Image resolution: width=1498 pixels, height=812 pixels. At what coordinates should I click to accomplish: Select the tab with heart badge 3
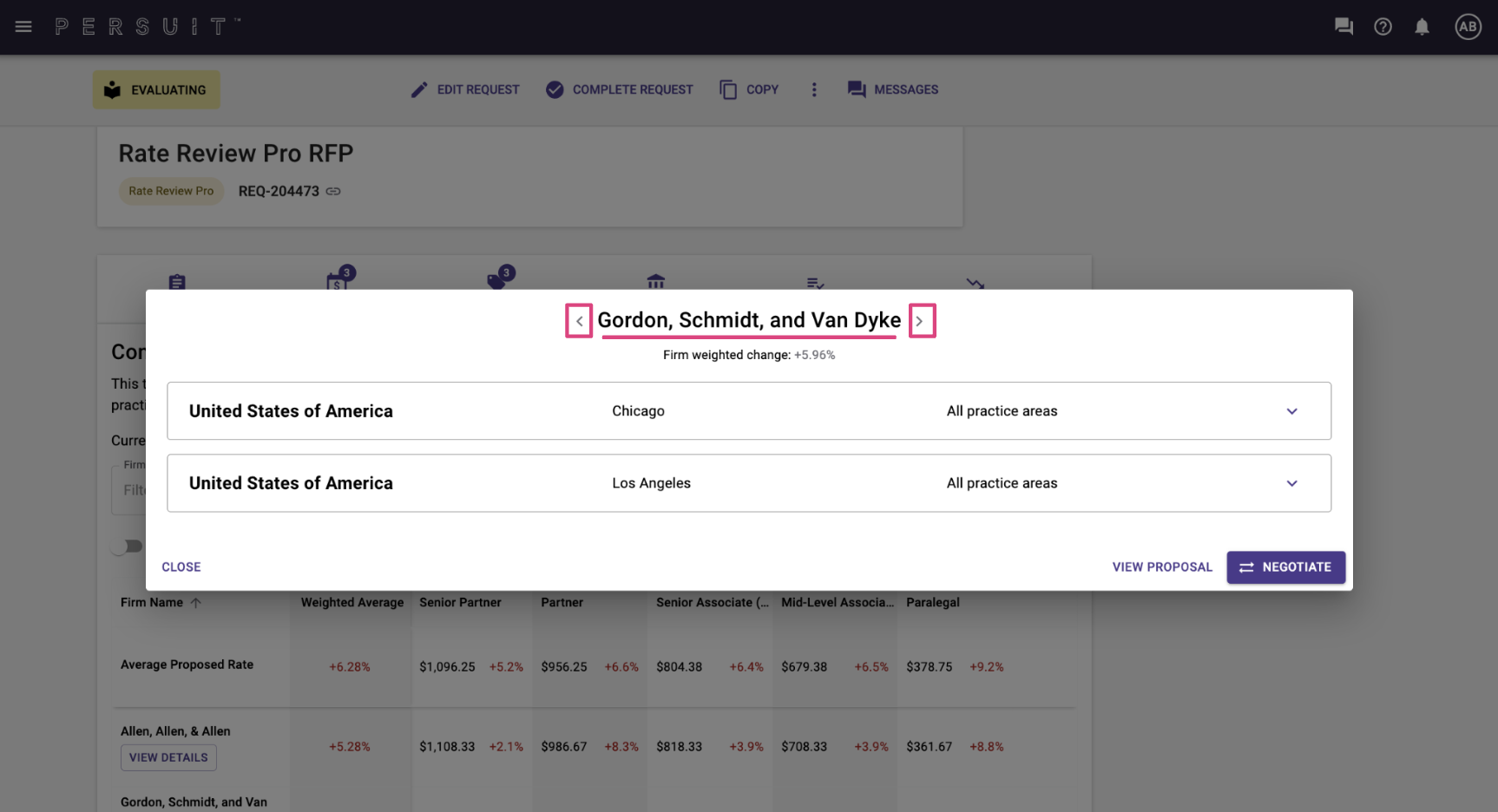[x=499, y=278]
